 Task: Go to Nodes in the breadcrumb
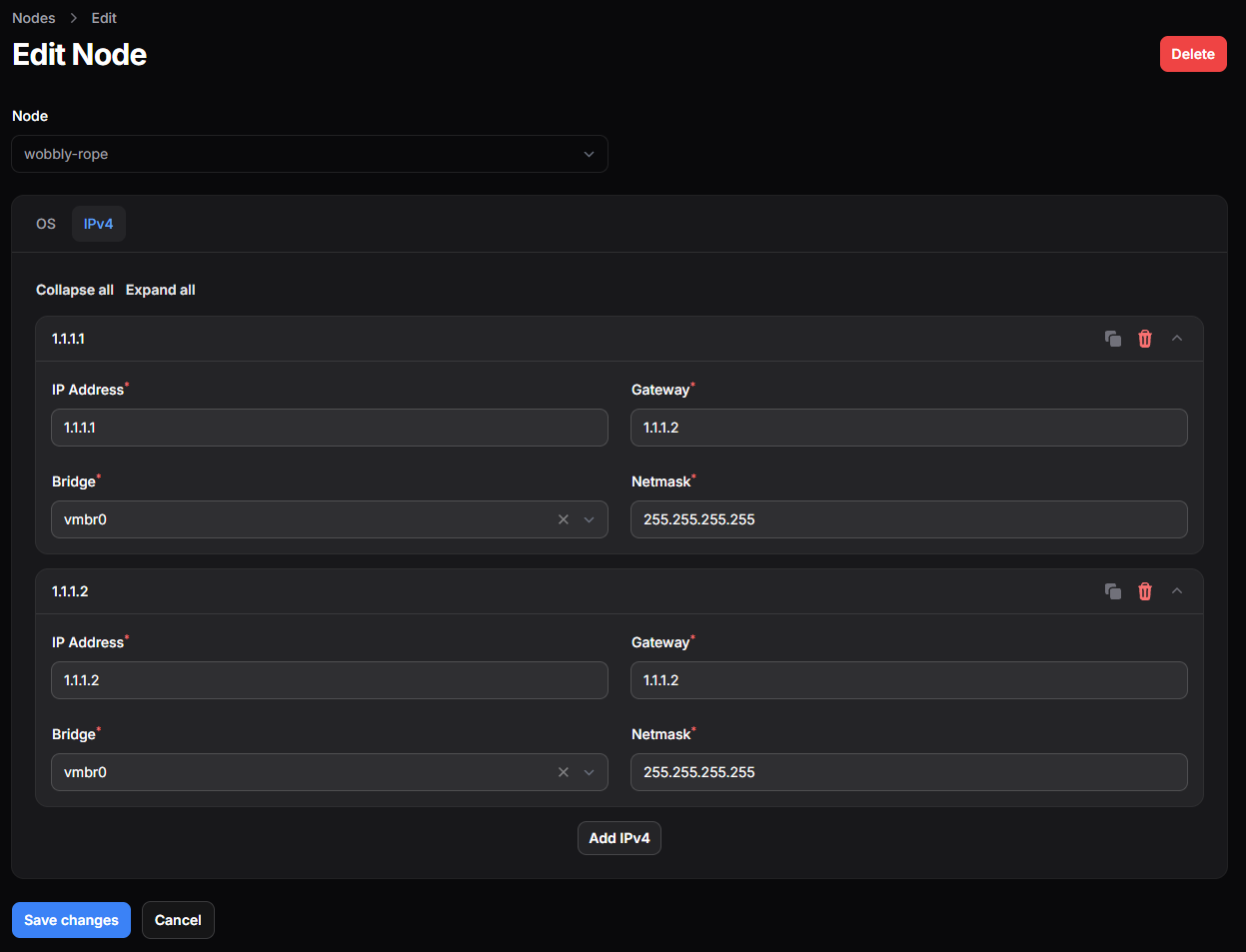pyautogui.click(x=34, y=18)
